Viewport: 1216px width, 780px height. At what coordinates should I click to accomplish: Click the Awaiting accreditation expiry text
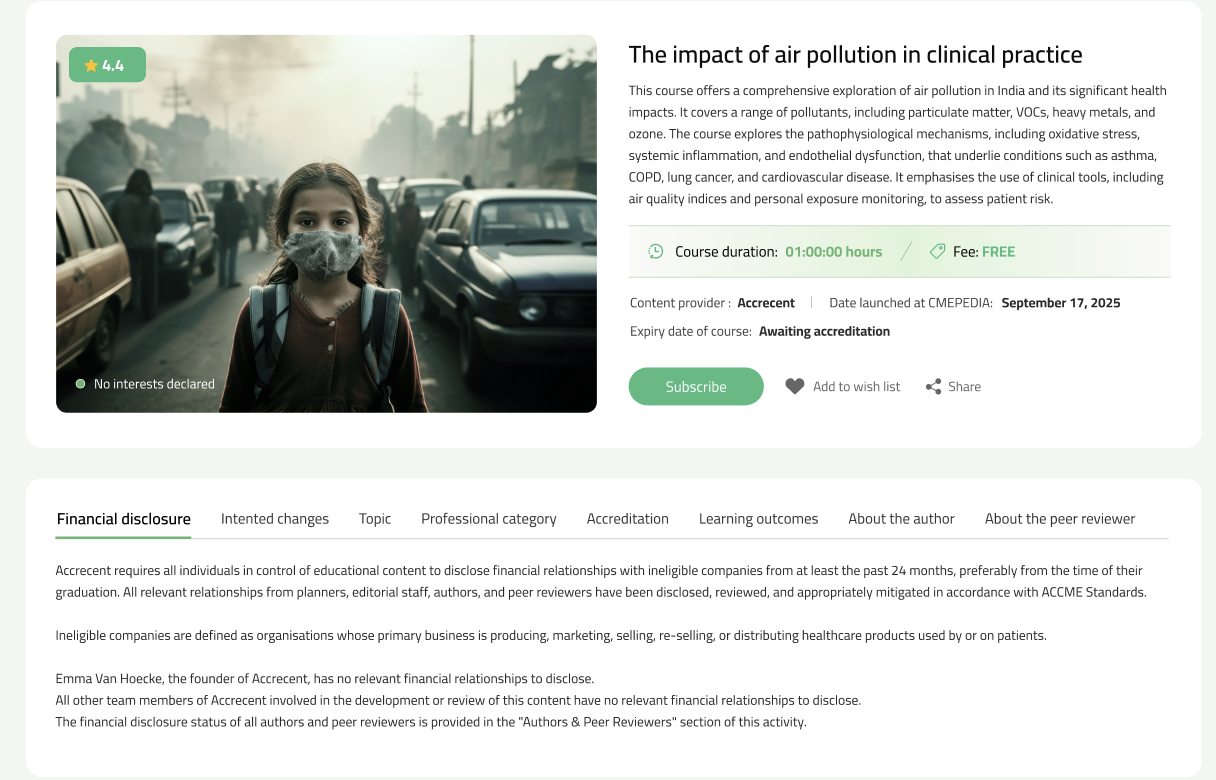point(824,331)
